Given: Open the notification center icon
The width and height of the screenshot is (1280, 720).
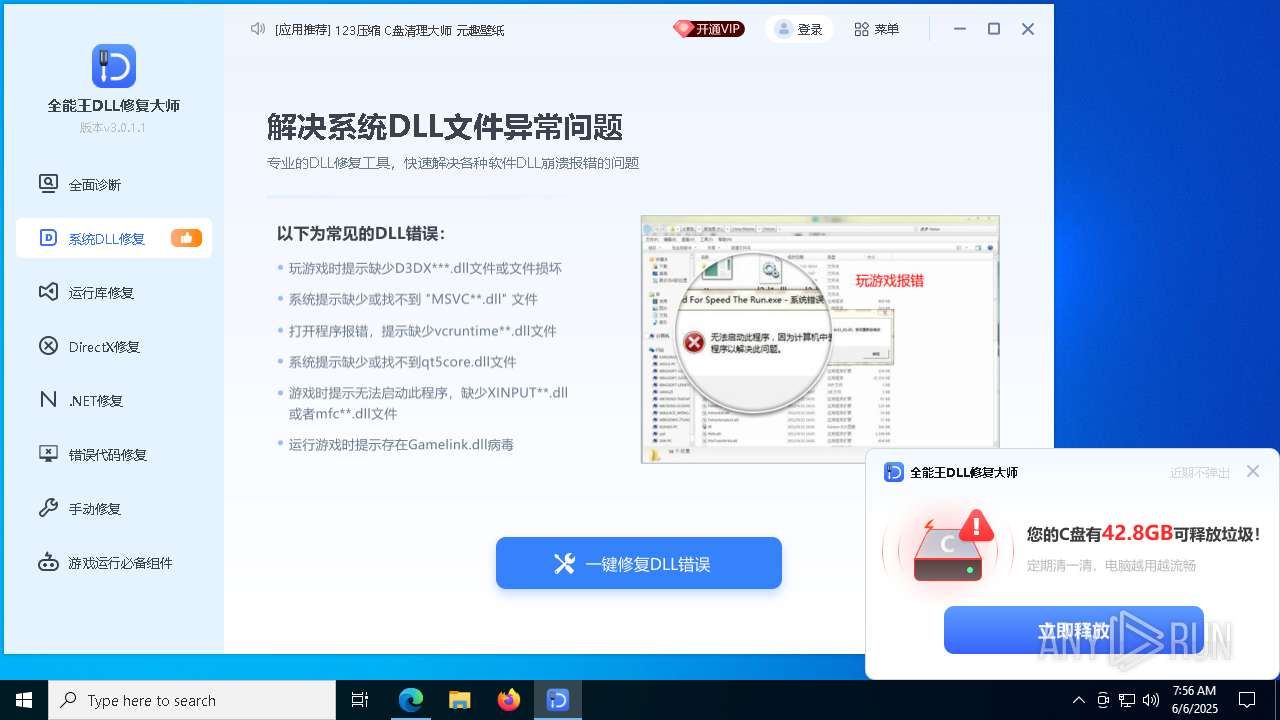Looking at the screenshot, I should click(1247, 700).
